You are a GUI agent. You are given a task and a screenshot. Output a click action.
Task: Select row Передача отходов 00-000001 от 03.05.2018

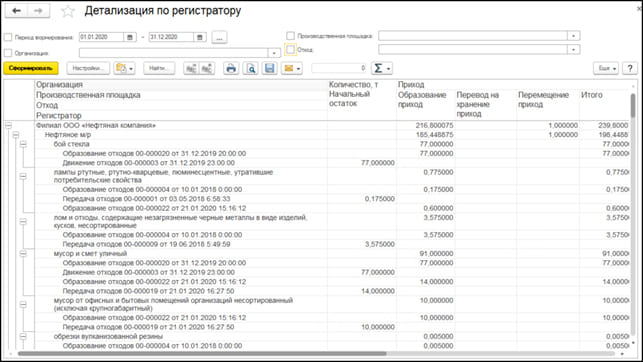(x=146, y=199)
